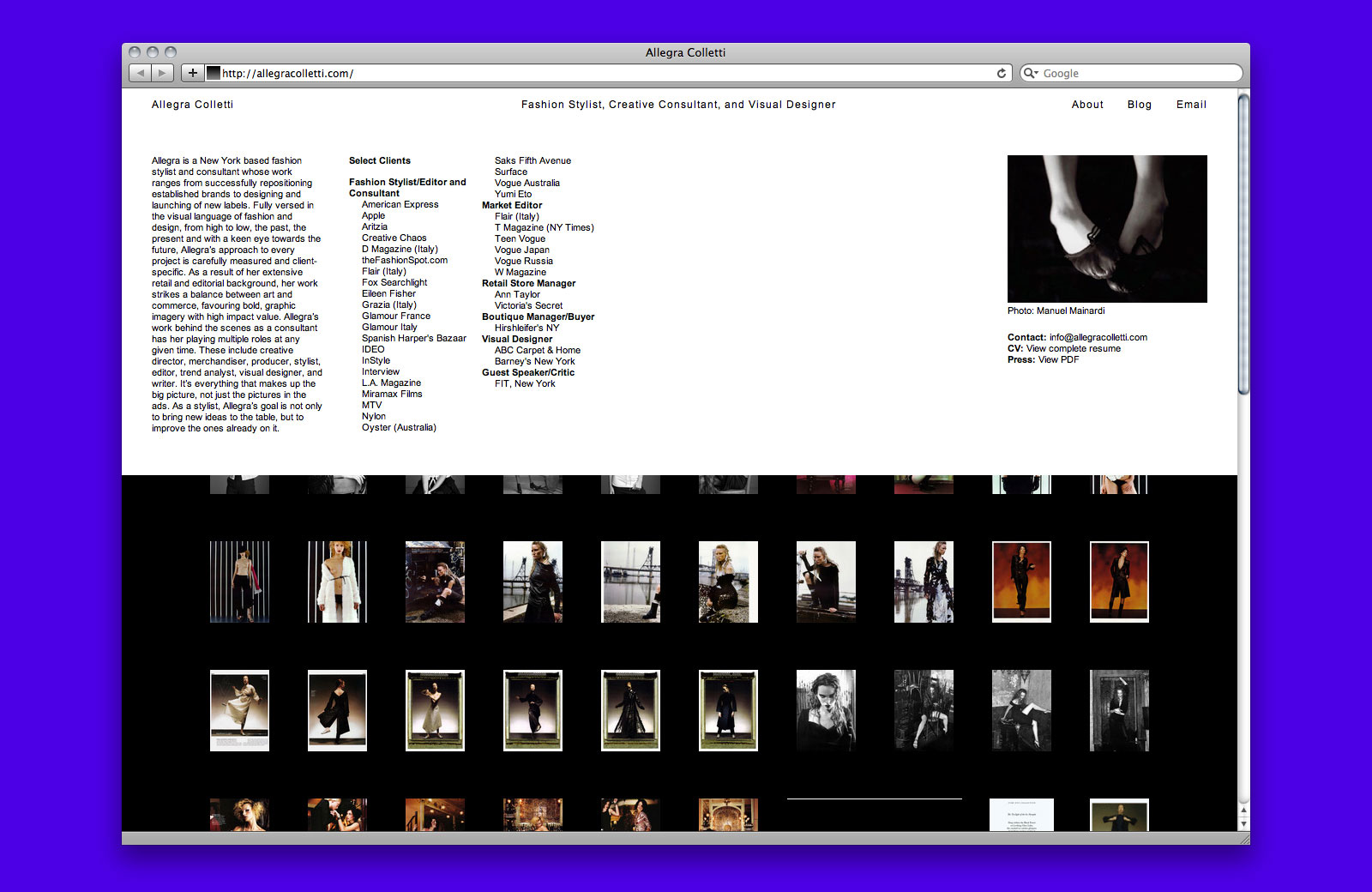
Task: Click the info@allegracolletti.com contact address
Action: coord(1098,338)
